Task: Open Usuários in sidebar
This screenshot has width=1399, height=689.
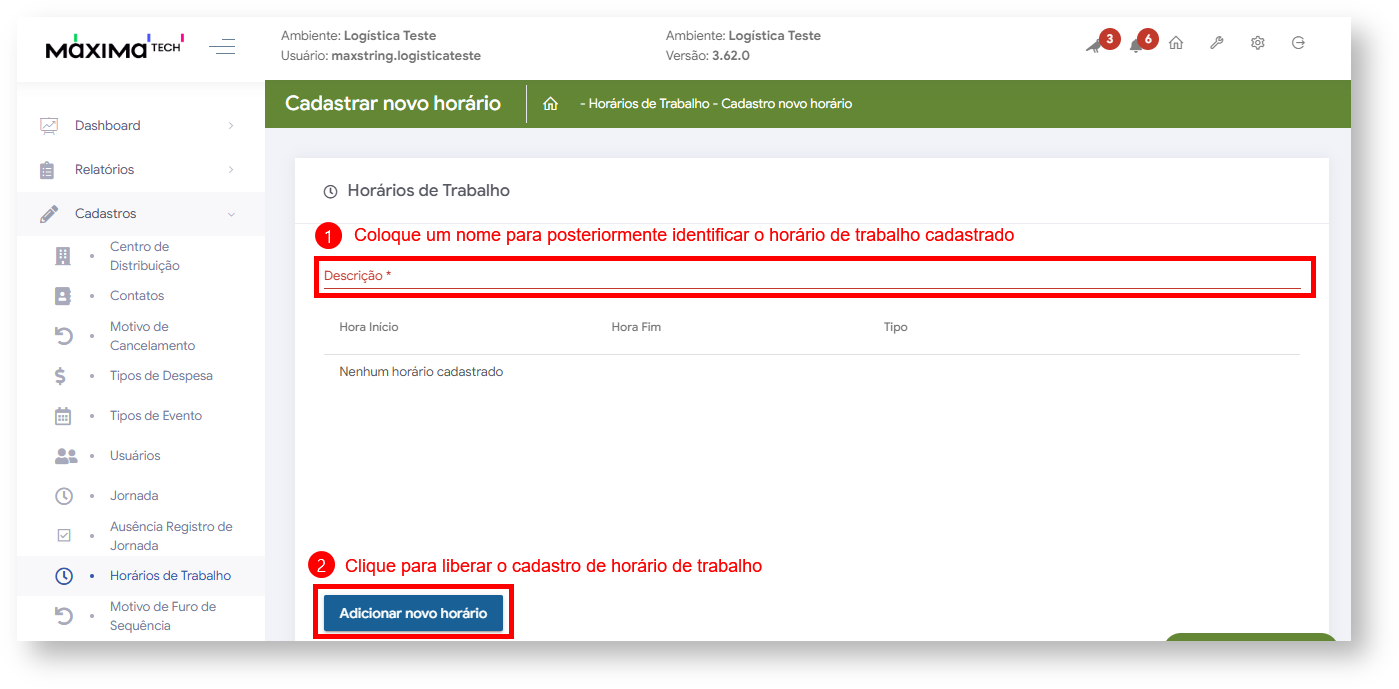Action: [x=135, y=456]
